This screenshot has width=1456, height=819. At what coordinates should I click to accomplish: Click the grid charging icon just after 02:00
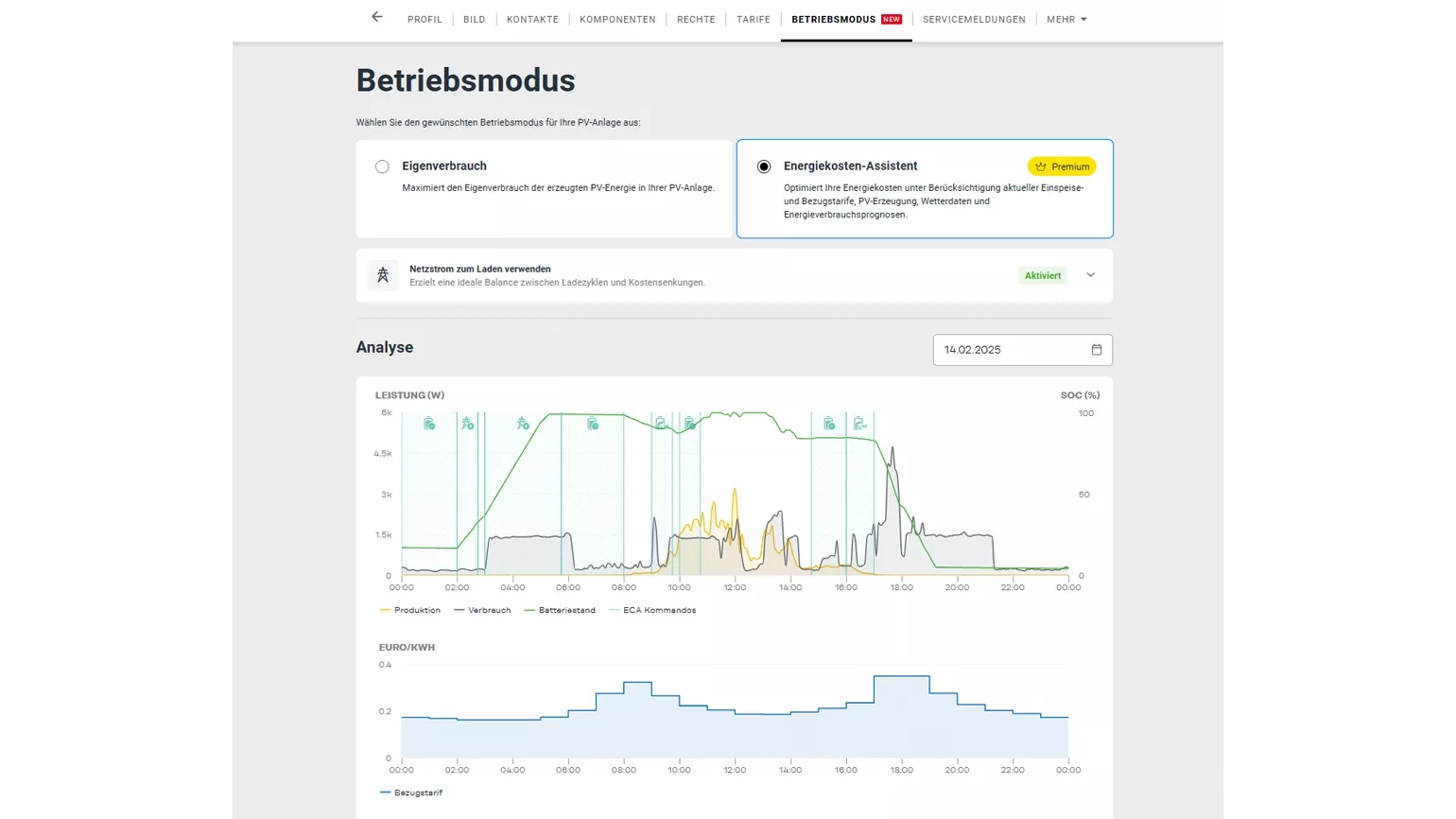tap(468, 424)
